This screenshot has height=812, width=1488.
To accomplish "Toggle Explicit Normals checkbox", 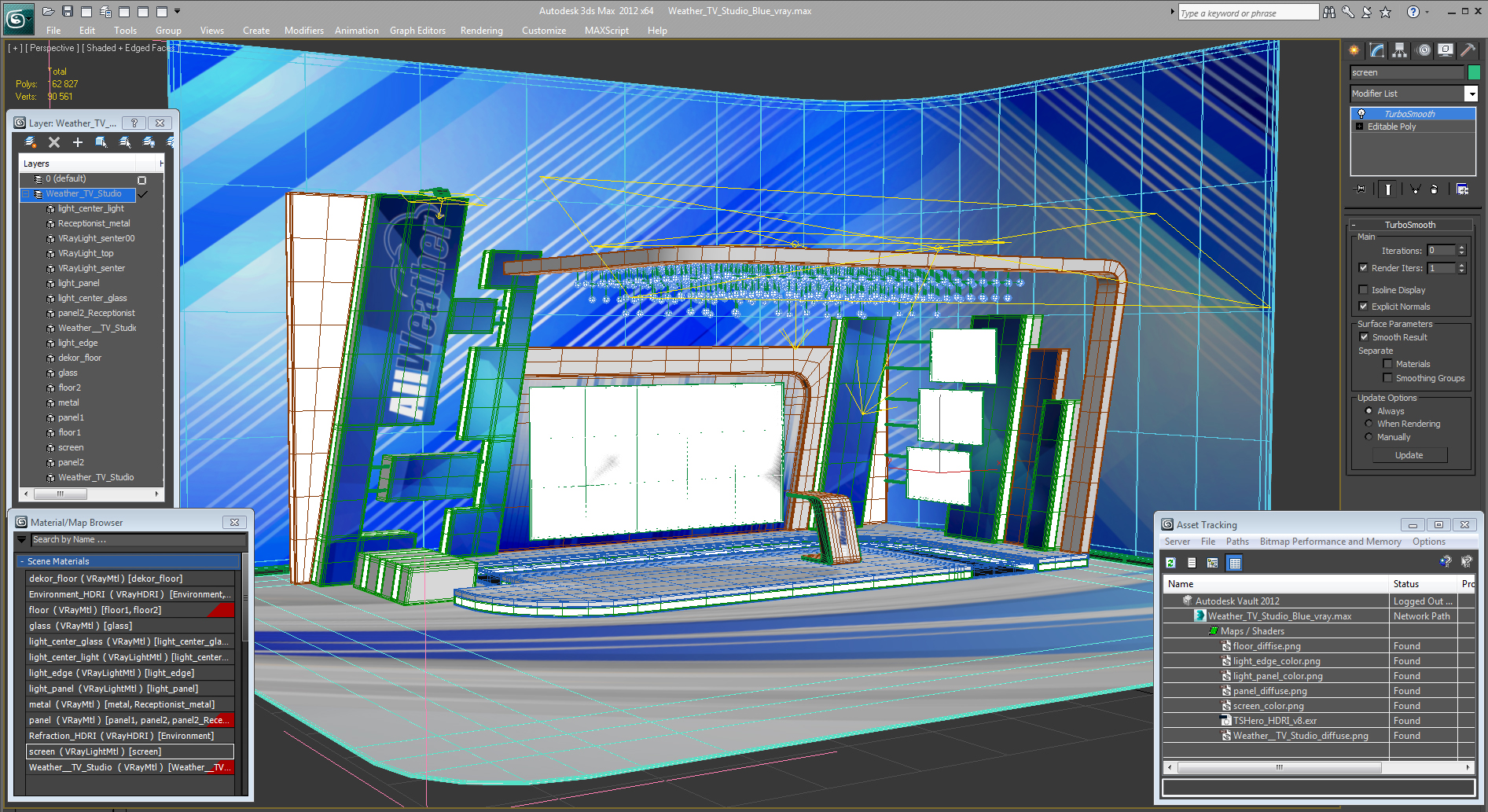I will pyautogui.click(x=1364, y=307).
